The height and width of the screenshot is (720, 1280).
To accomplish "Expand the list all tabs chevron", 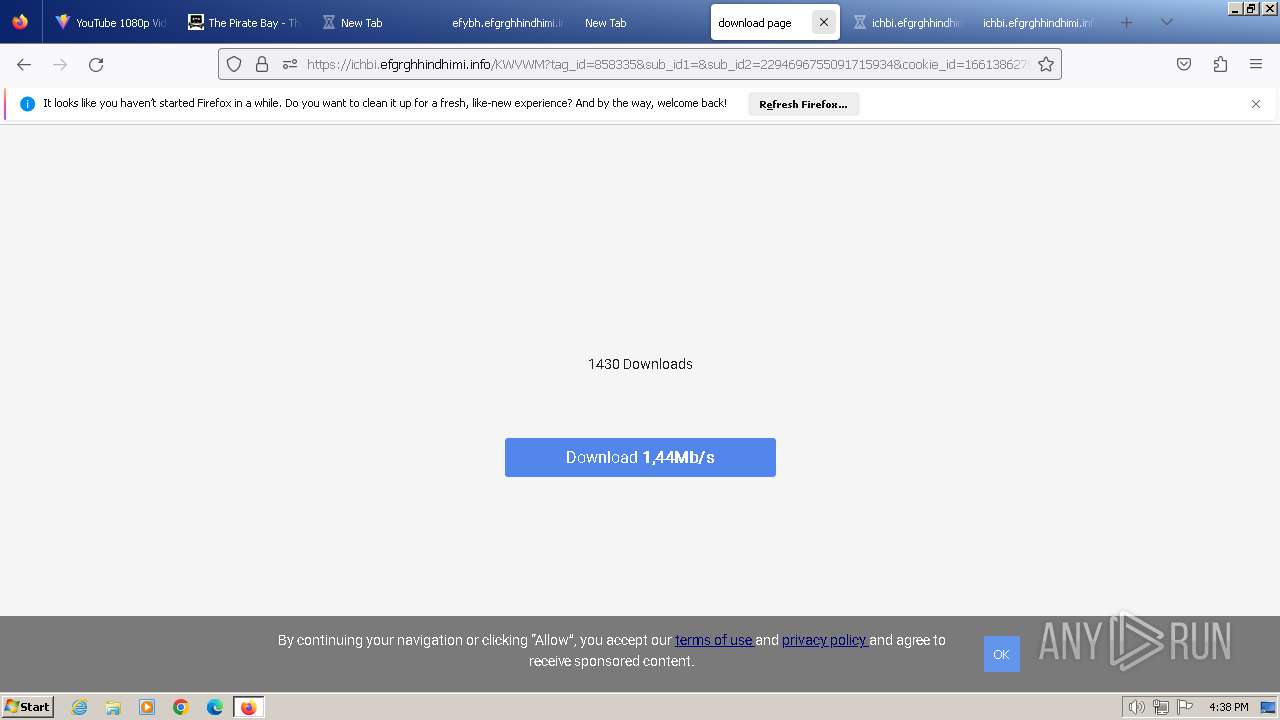I will (1167, 22).
